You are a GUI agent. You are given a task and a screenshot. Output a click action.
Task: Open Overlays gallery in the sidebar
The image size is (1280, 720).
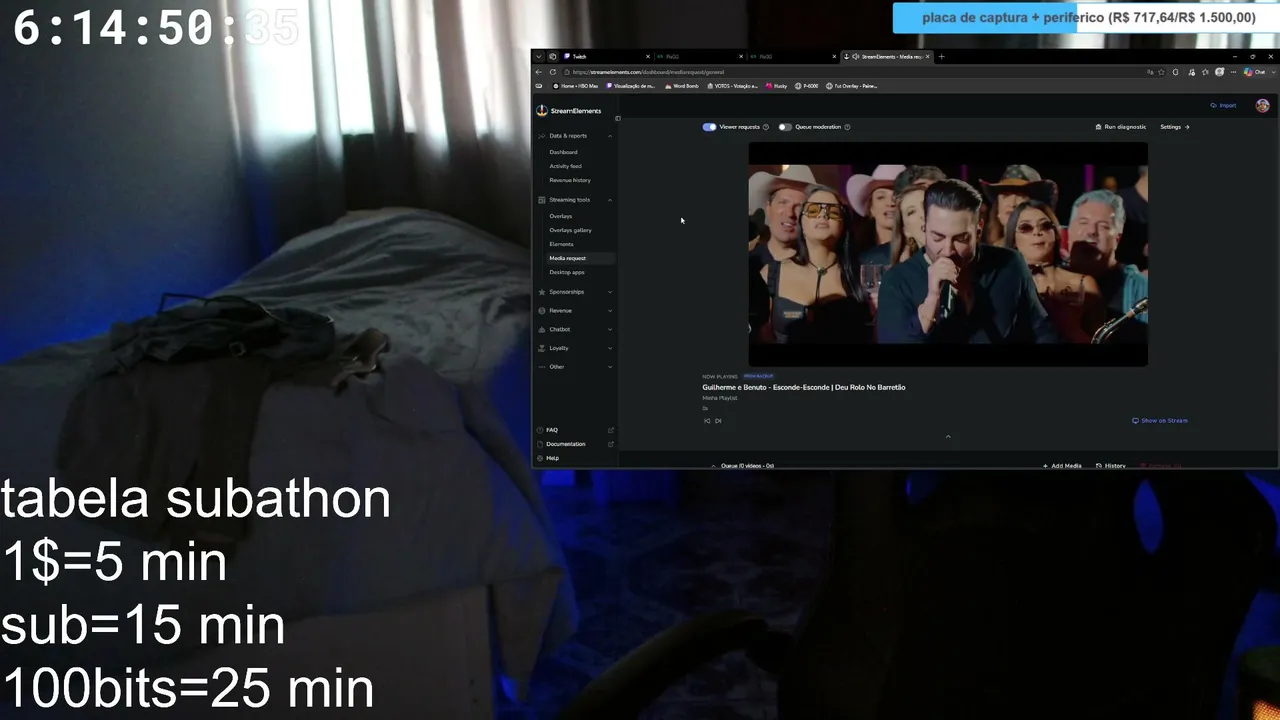click(570, 230)
